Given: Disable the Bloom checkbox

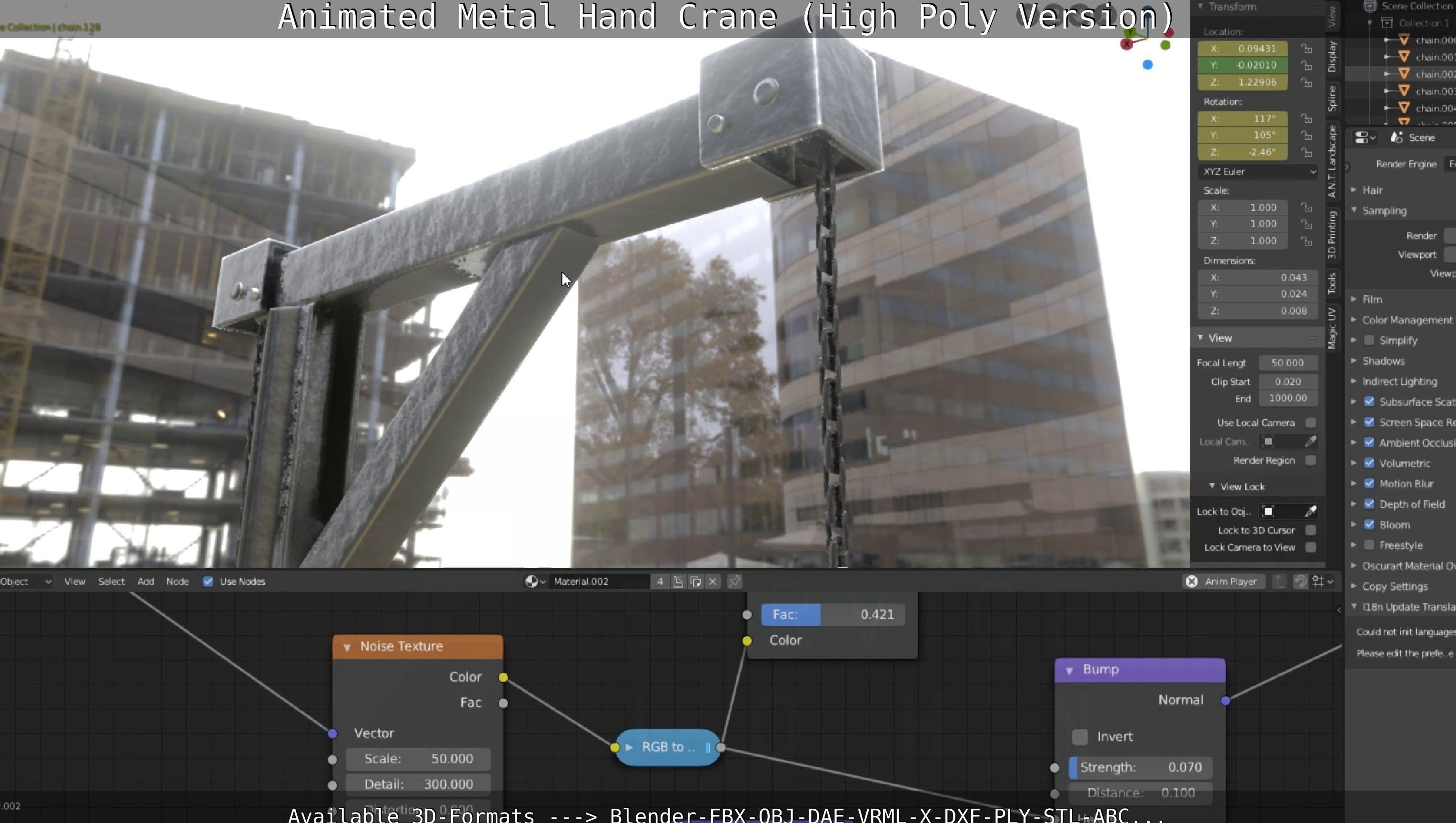Looking at the screenshot, I should click(1369, 524).
